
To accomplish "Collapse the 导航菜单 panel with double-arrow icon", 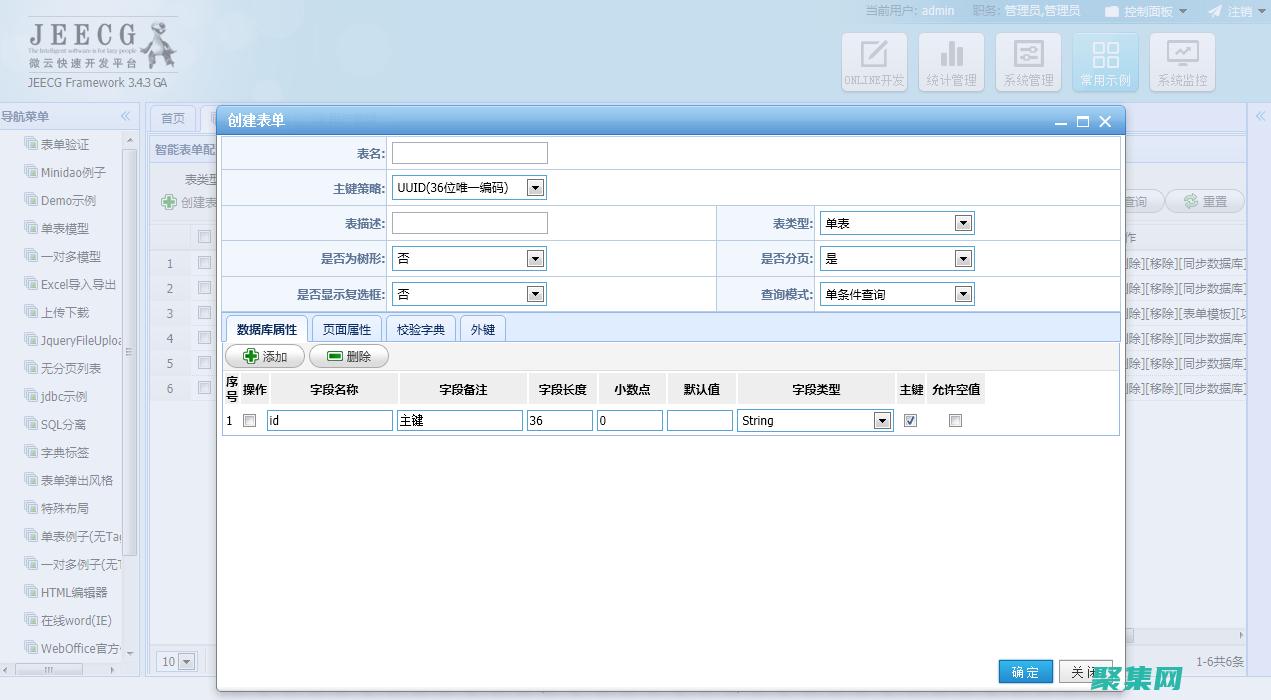I will (125, 117).
